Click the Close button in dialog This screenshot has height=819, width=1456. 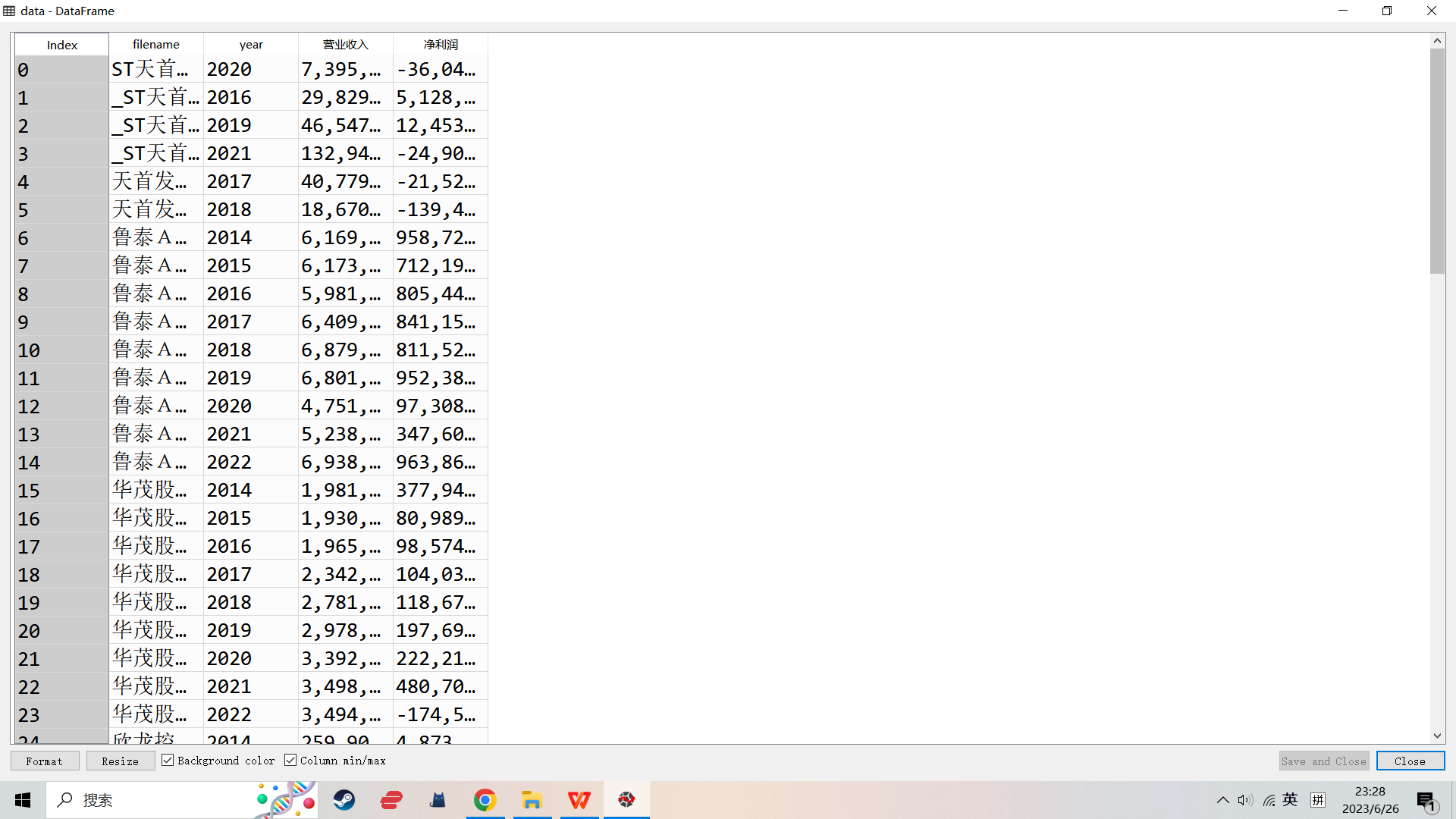tap(1411, 761)
